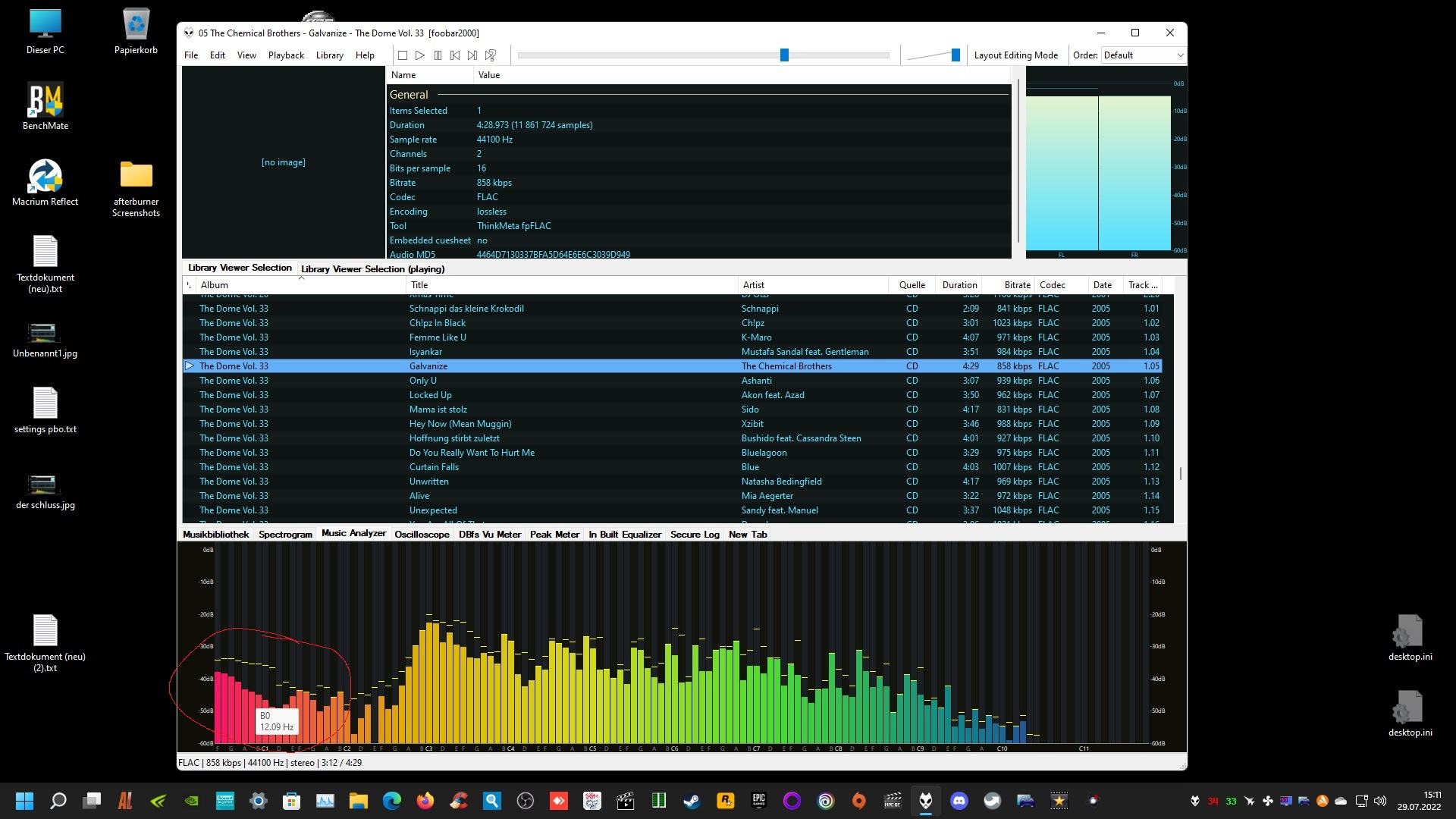Open the File menu
Screen dimensions: 1456x819
tap(191, 55)
